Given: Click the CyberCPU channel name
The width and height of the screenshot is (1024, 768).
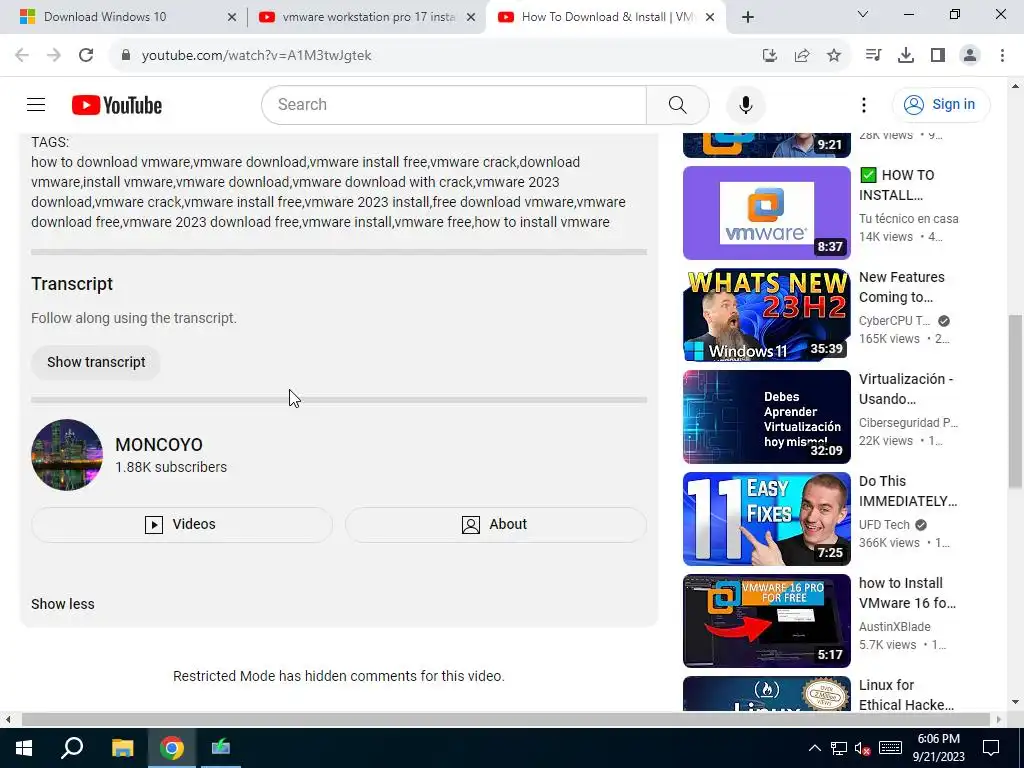Looking at the screenshot, I should coord(895,321).
